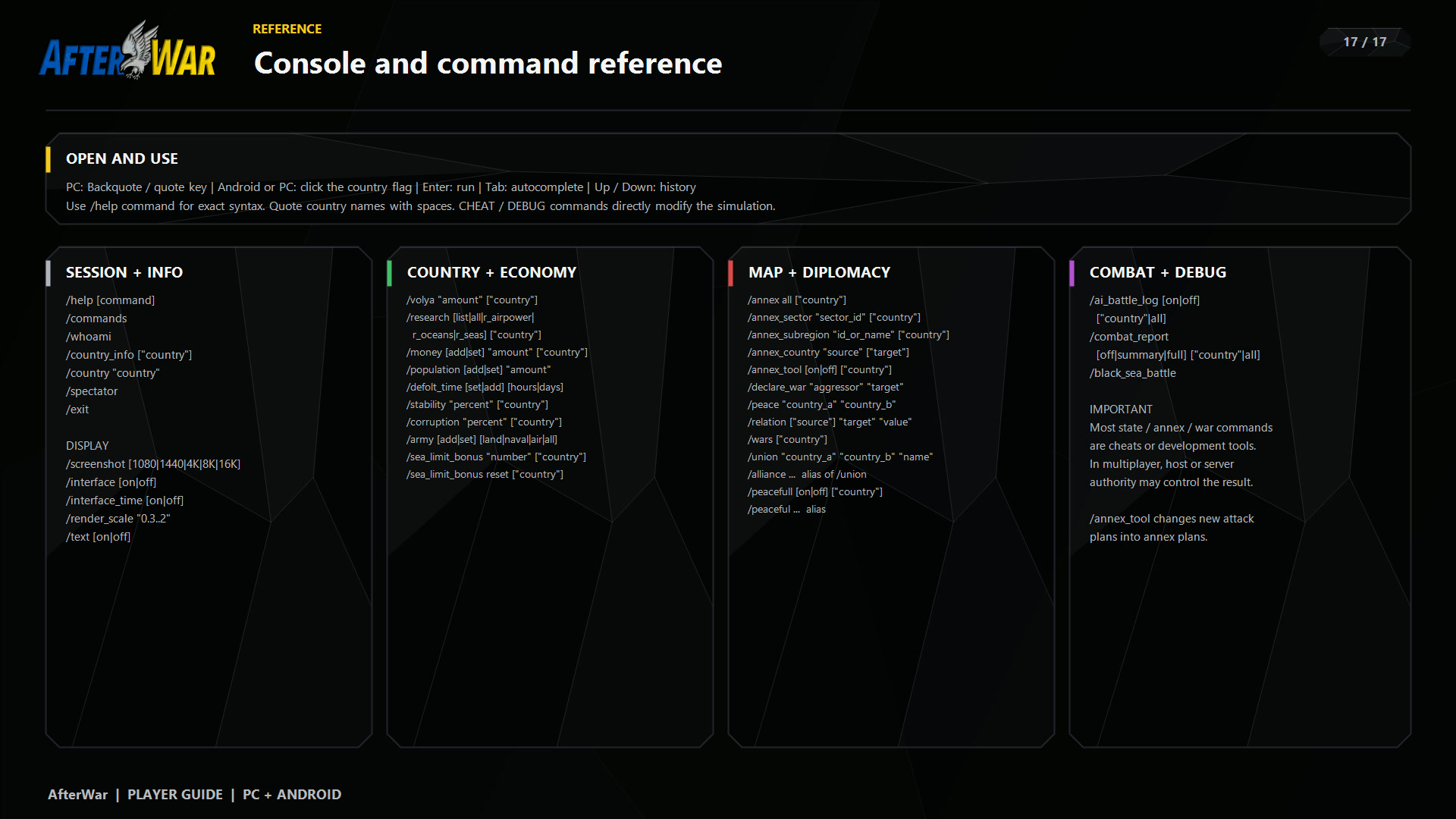Screen dimensions: 1456x819
Task: Click the /annex_country "source" line
Action: (x=828, y=353)
